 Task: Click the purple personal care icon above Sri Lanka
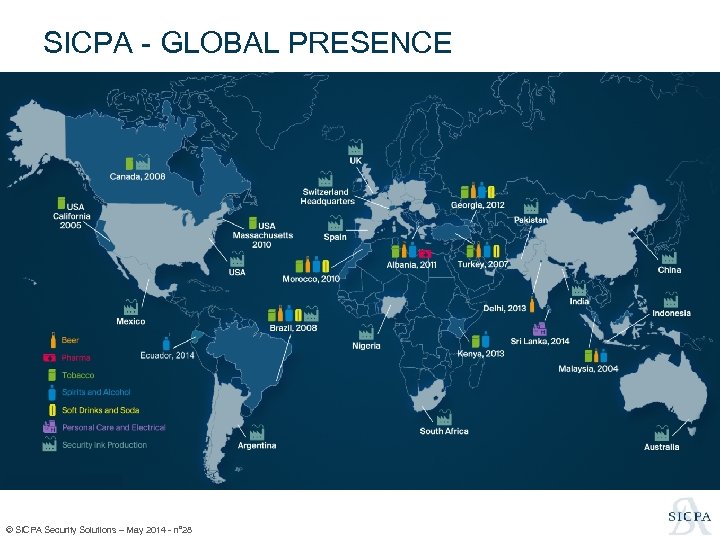pos(540,329)
